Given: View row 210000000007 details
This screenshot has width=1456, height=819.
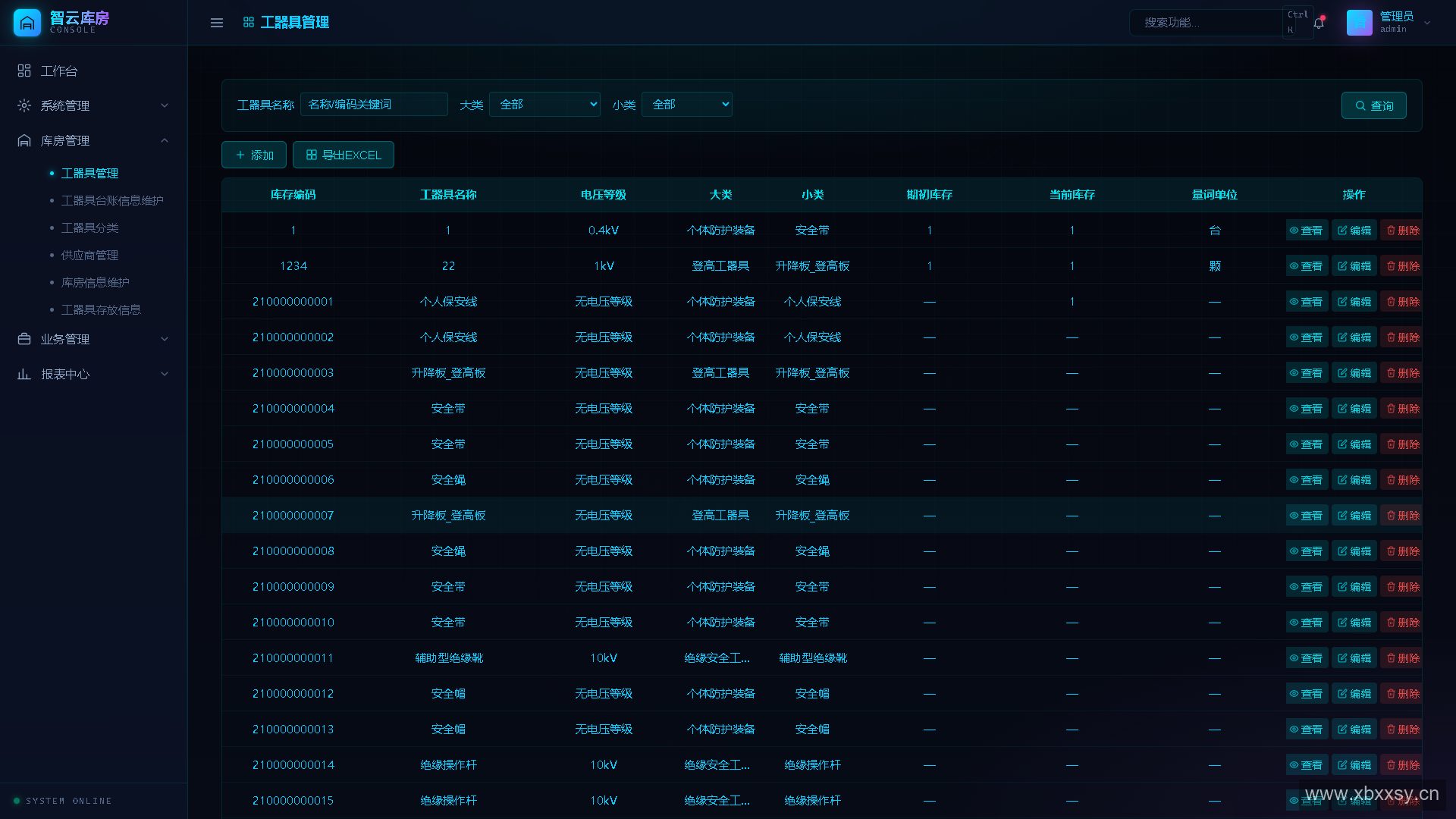Looking at the screenshot, I should (x=1307, y=516).
